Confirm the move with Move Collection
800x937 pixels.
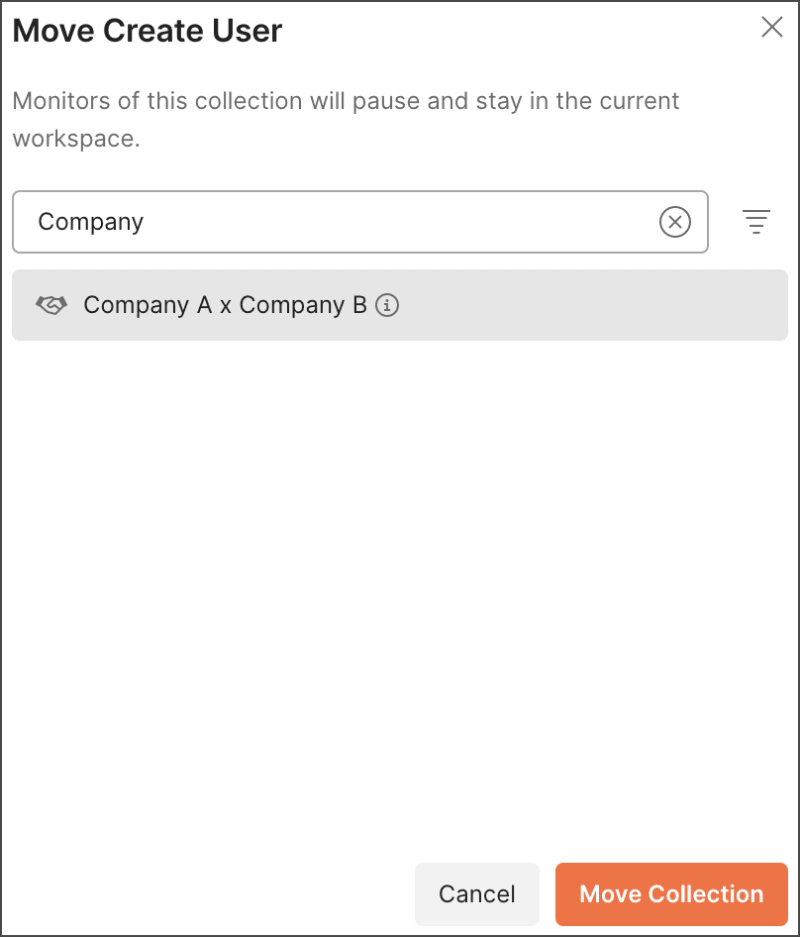670,893
